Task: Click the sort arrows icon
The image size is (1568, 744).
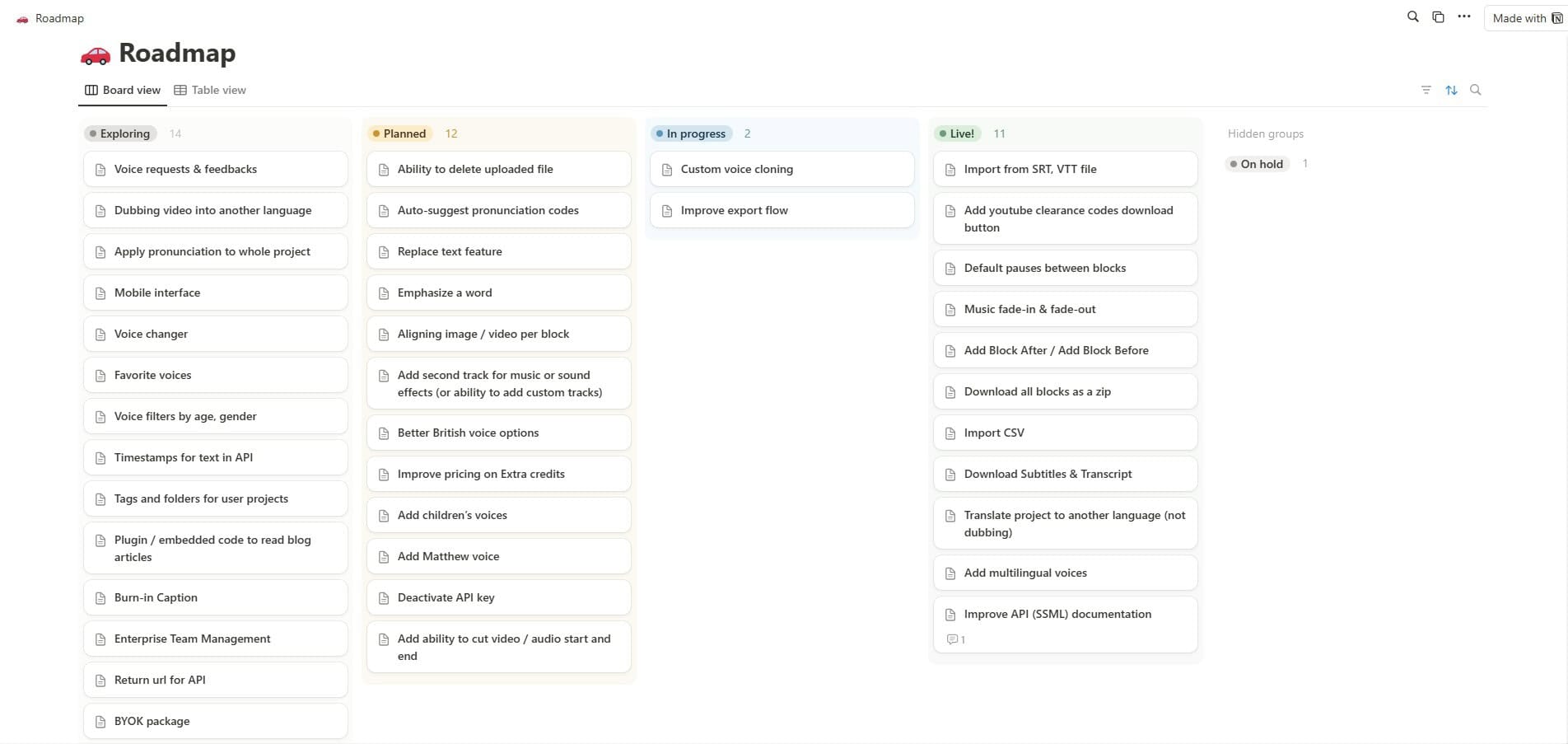Action: click(1451, 90)
